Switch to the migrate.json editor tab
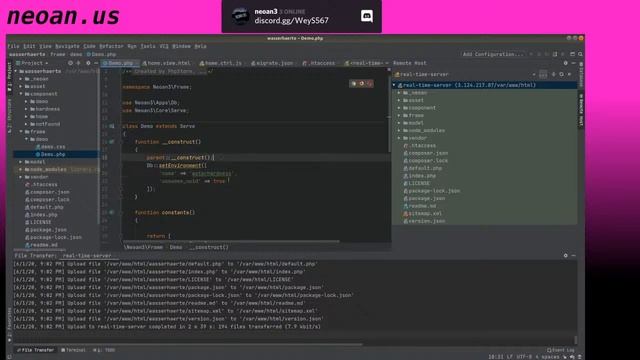Viewport: 640px width, 360px height. tap(272, 63)
